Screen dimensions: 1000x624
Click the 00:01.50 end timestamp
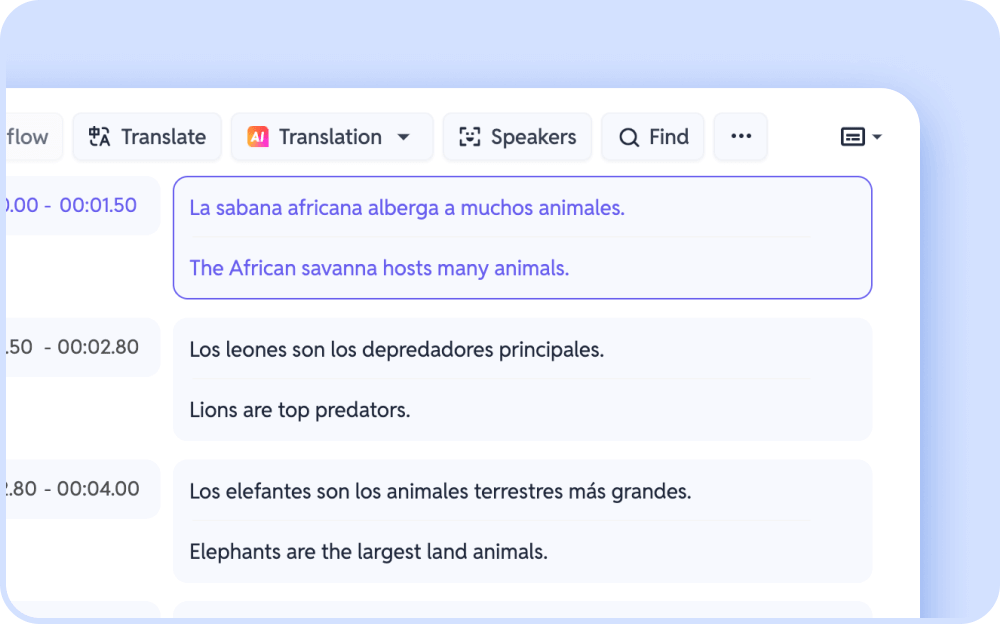point(98,205)
